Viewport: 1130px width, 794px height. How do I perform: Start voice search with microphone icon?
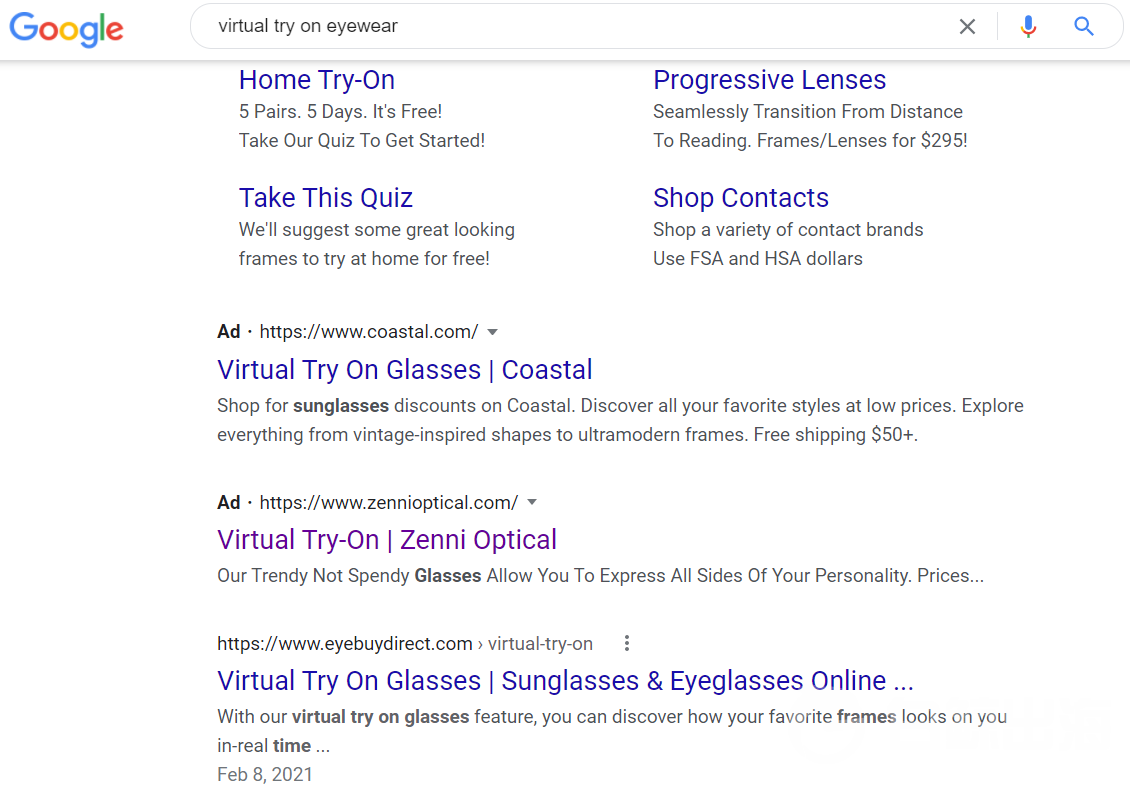(1028, 27)
